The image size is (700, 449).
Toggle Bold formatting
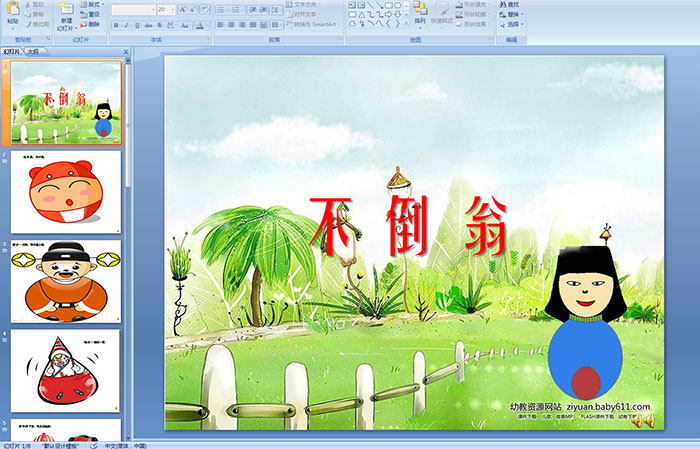tap(115, 25)
